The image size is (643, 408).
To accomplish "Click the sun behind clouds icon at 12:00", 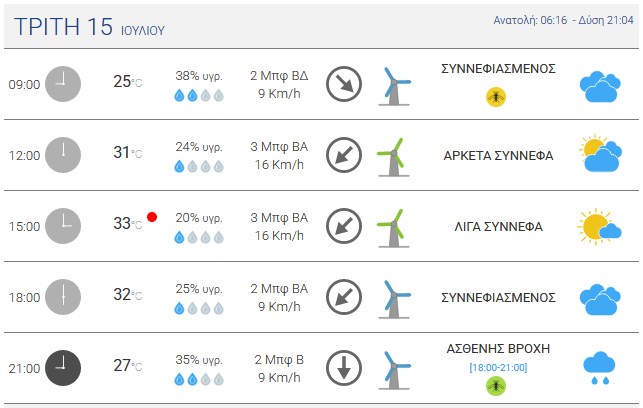I will [x=600, y=153].
